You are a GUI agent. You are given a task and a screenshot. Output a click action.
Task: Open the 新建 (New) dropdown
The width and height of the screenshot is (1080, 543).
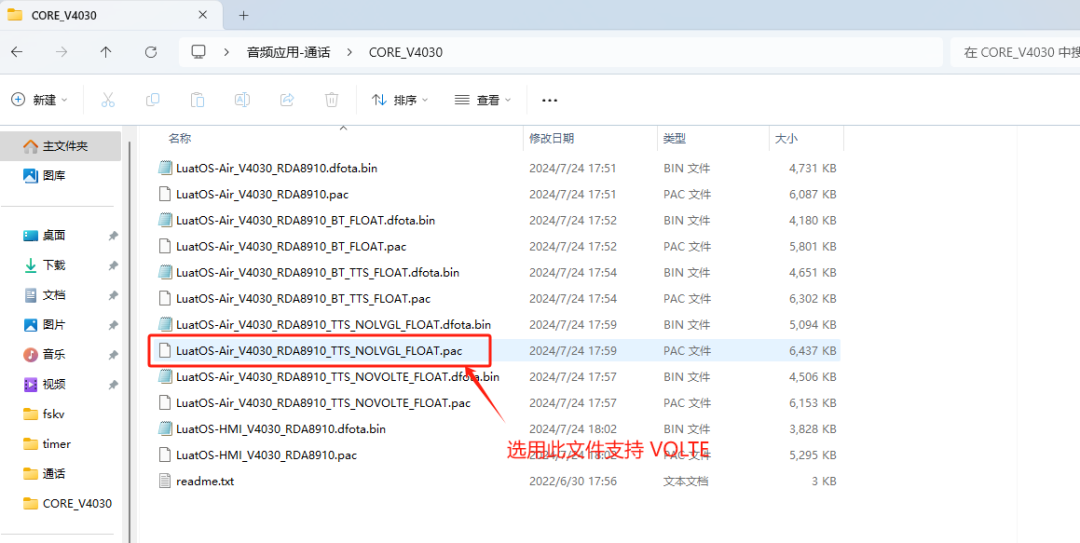click(40, 100)
